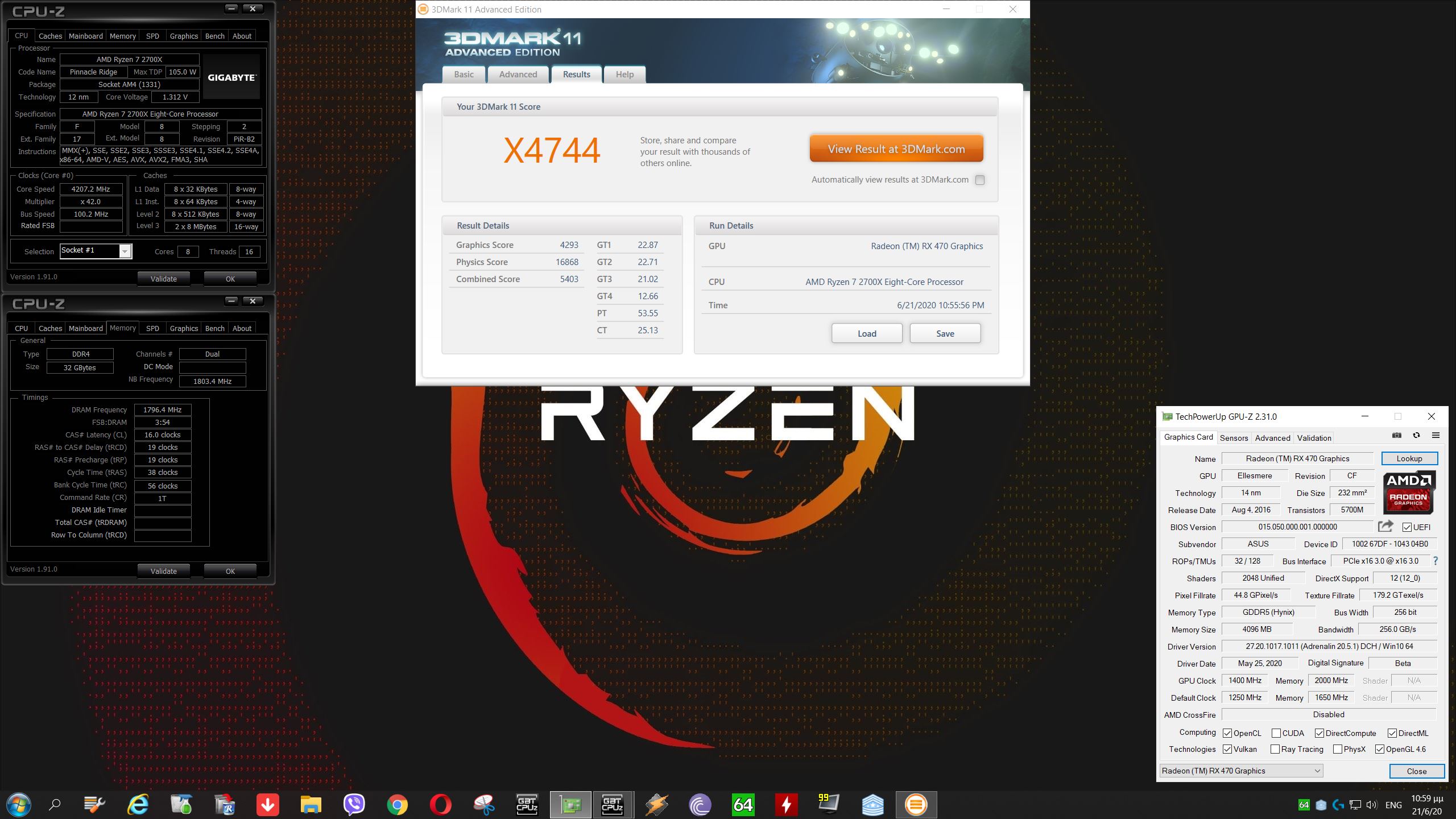Toggle the Ray Tracing checkbox
This screenshot has height=819, width=1456.
[x=1275, y=749]
